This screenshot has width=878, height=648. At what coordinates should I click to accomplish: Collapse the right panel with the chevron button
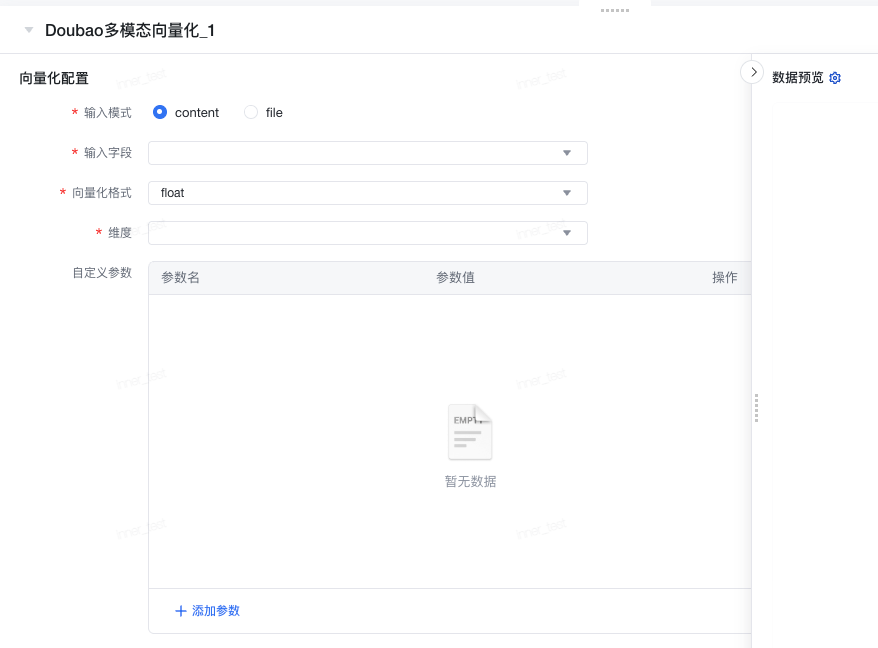[x=752, y=72]
